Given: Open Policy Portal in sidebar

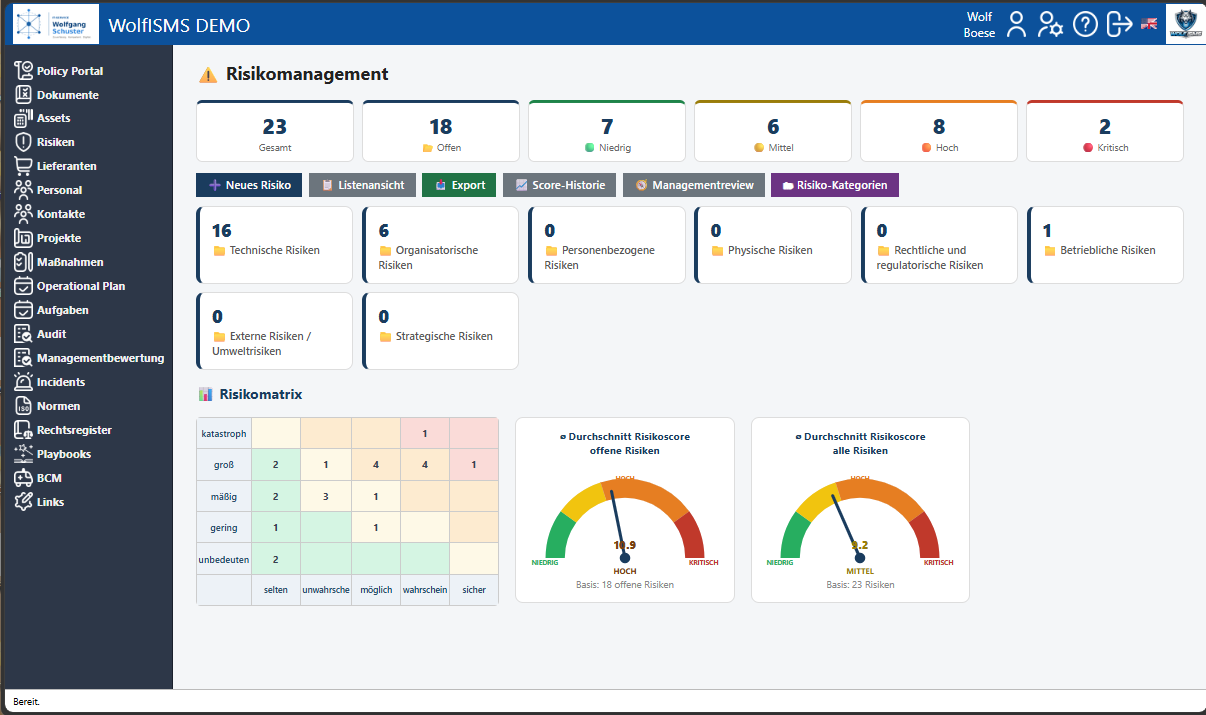Looking at the screenshot, I should click(70, 71).
